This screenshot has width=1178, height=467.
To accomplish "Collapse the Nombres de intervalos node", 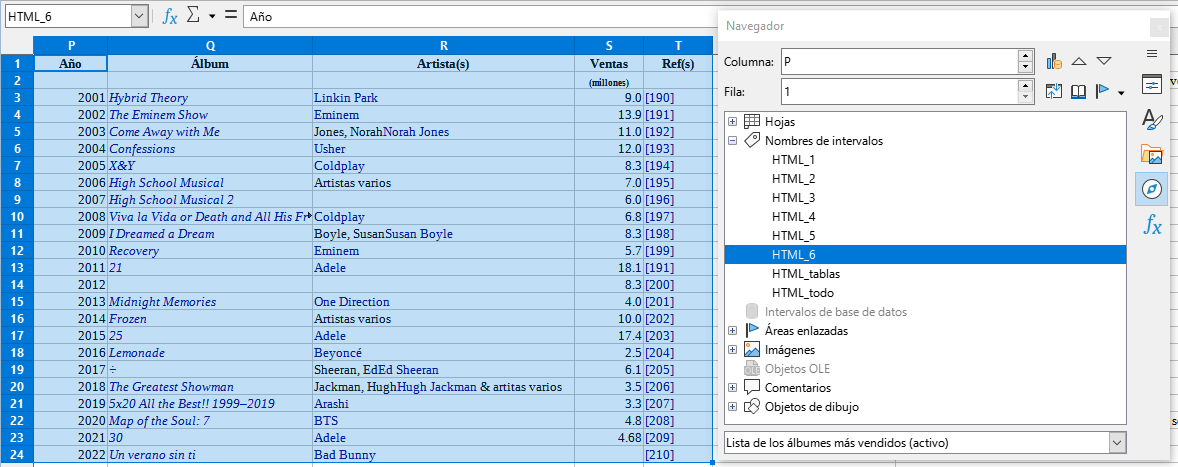I will click(x=732, y=141).
